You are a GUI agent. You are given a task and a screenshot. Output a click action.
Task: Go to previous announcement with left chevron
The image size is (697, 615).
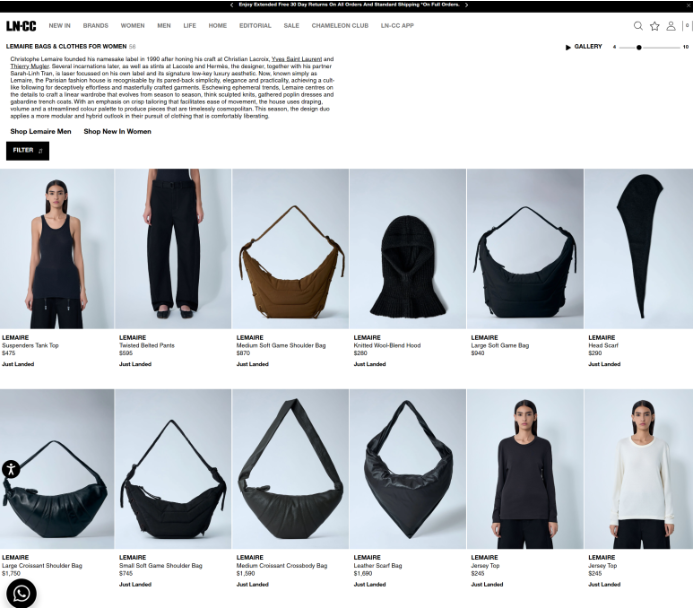[x=232, y=5]
